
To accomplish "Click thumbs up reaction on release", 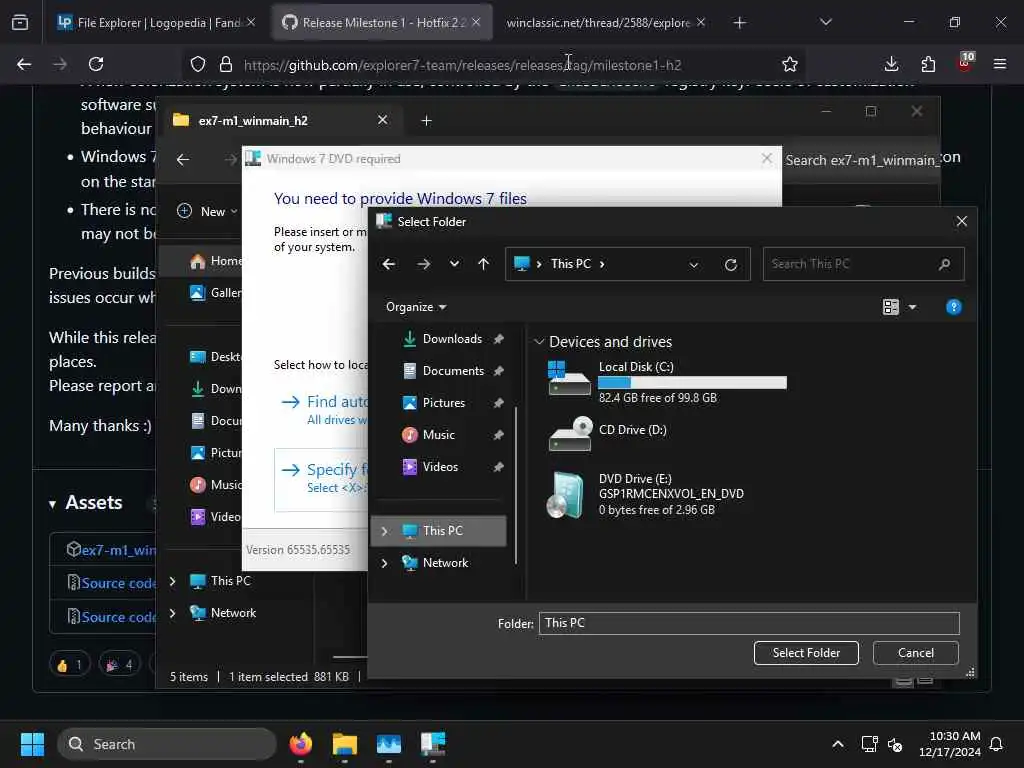I will (69, 665).
